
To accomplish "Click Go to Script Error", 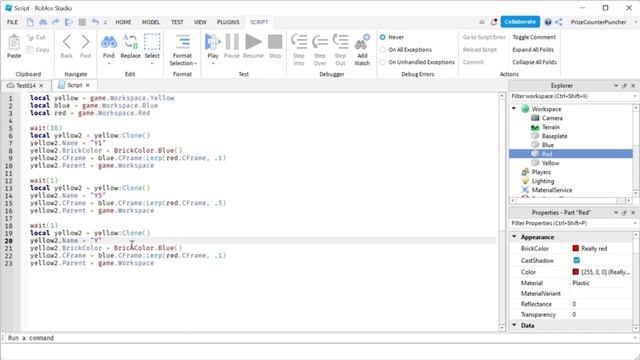I will coord(484,37).
